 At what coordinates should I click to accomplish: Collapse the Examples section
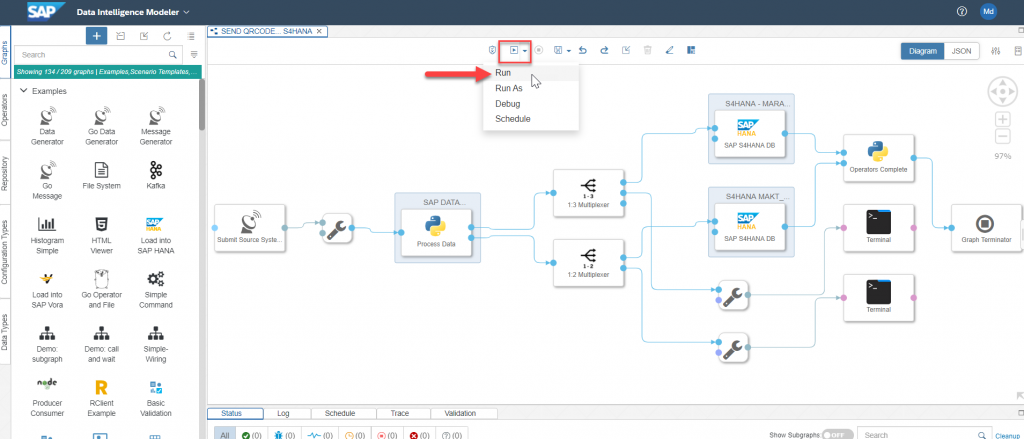(24, 91)
